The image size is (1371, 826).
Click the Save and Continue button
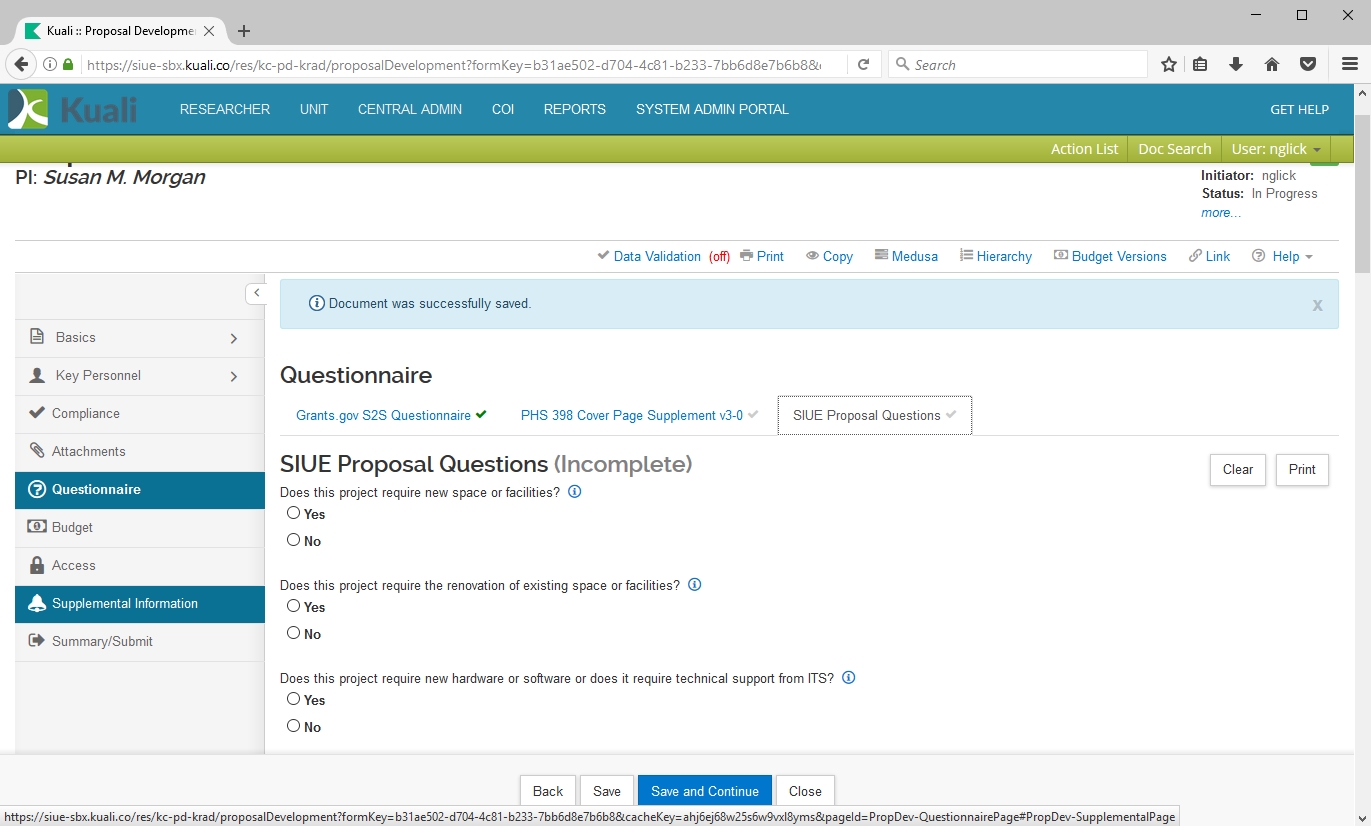[x=704, y=791]
